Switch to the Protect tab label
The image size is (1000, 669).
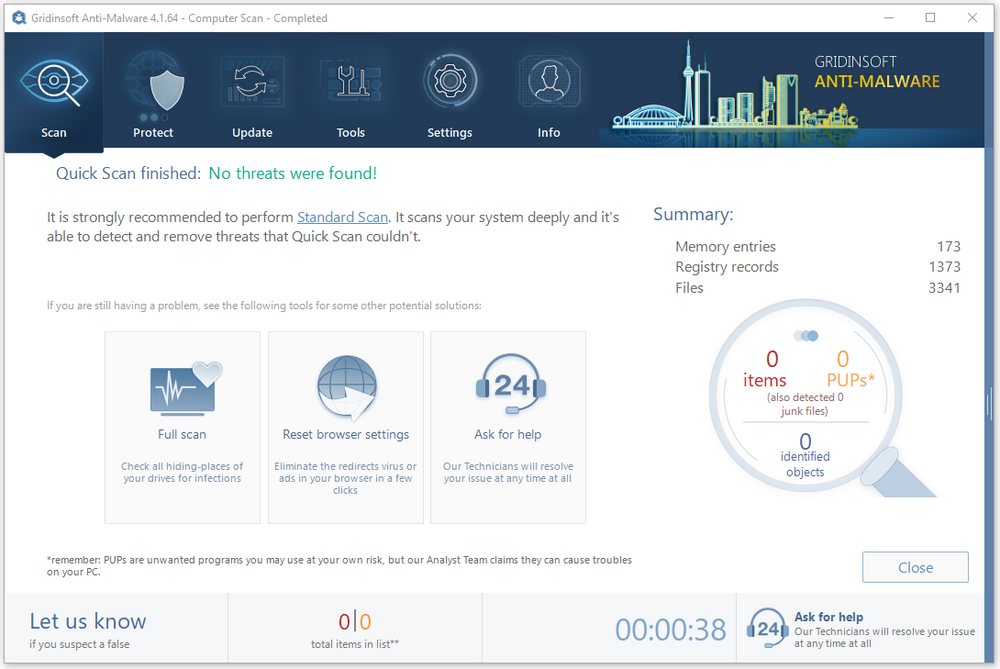coord(153,133)
